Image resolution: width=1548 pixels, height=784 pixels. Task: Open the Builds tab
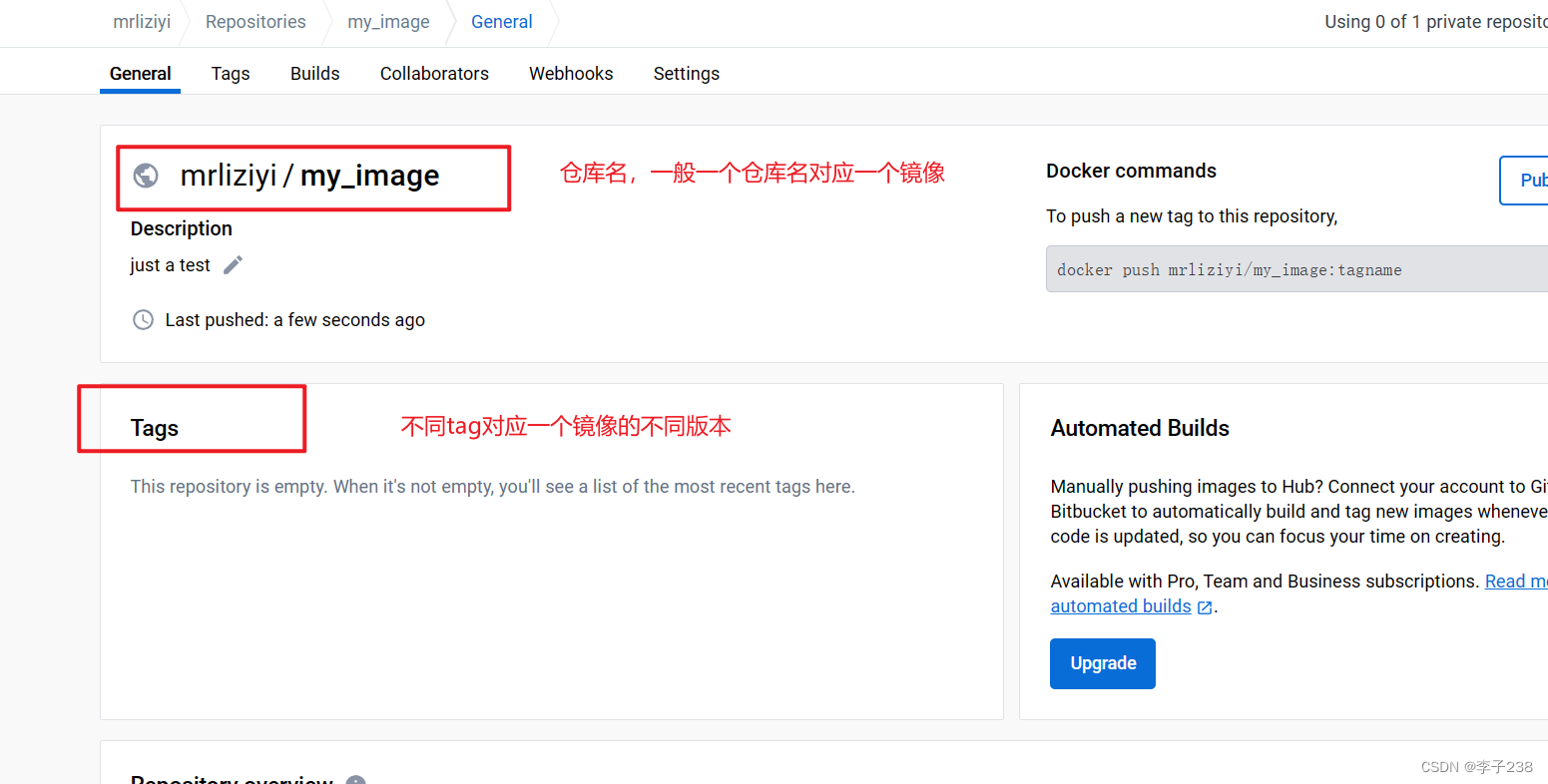[315, 74]
